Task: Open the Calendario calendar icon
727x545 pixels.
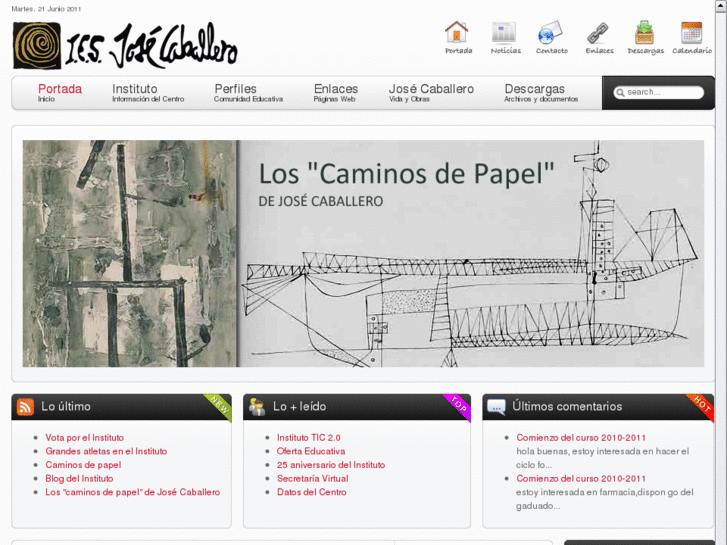Action: click(692, 32)
